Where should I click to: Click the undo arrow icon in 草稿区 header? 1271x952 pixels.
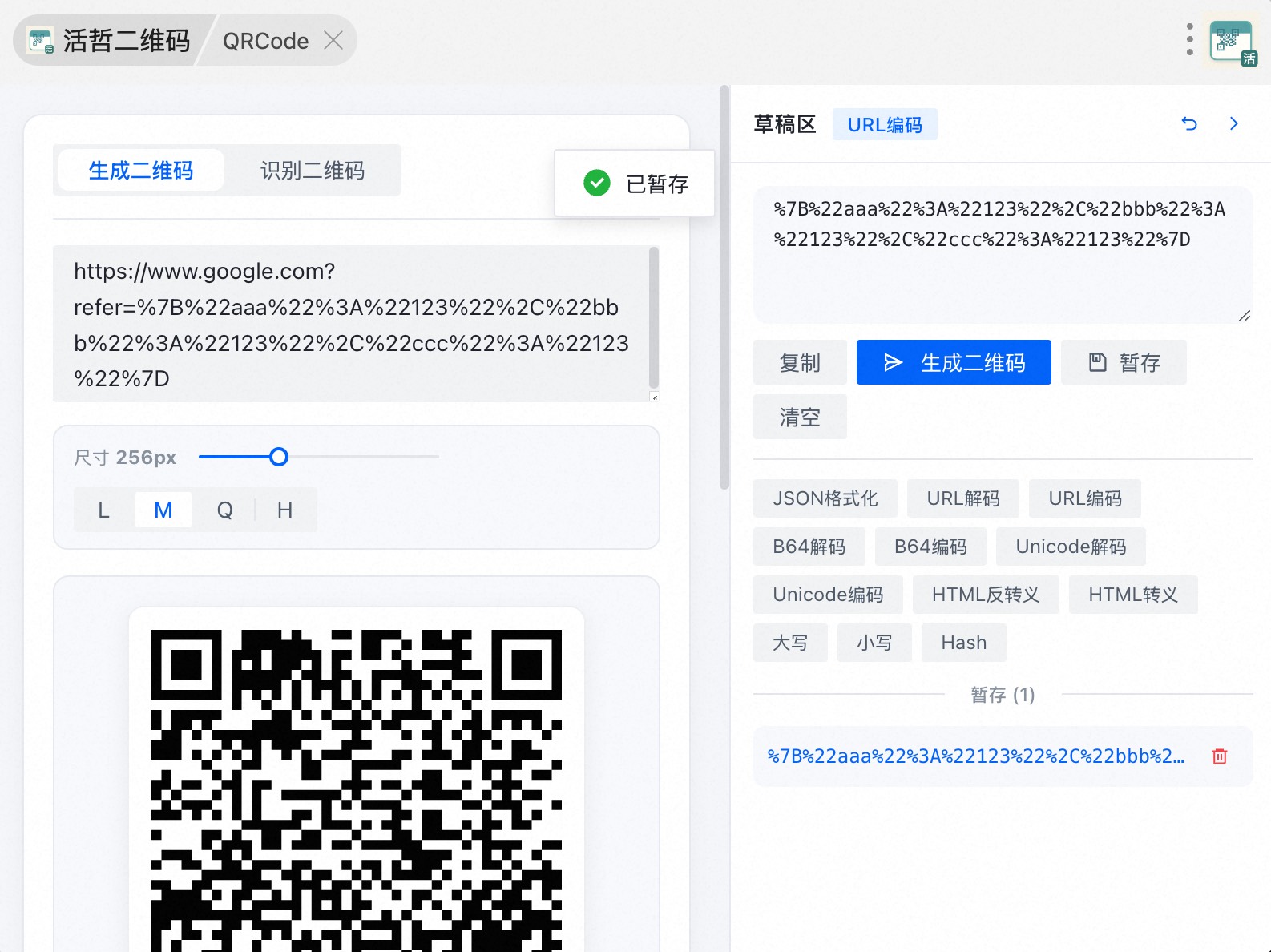(1189, 123)
